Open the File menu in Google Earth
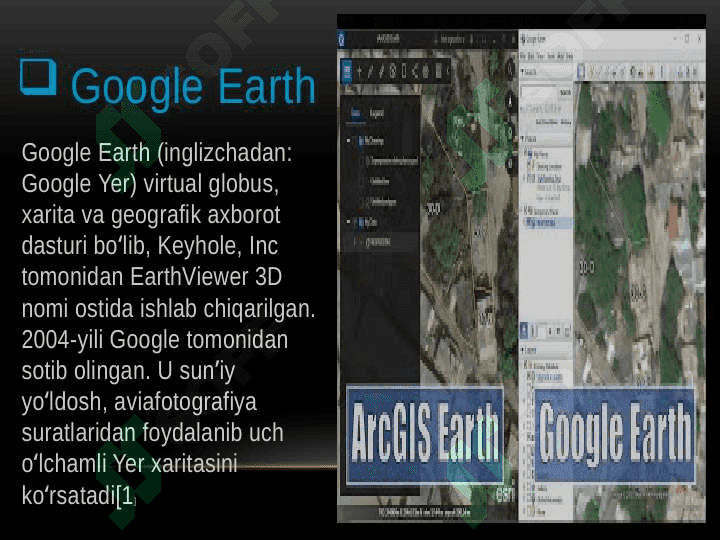Screen dimensions: 720x540 [x=523, y=56]
